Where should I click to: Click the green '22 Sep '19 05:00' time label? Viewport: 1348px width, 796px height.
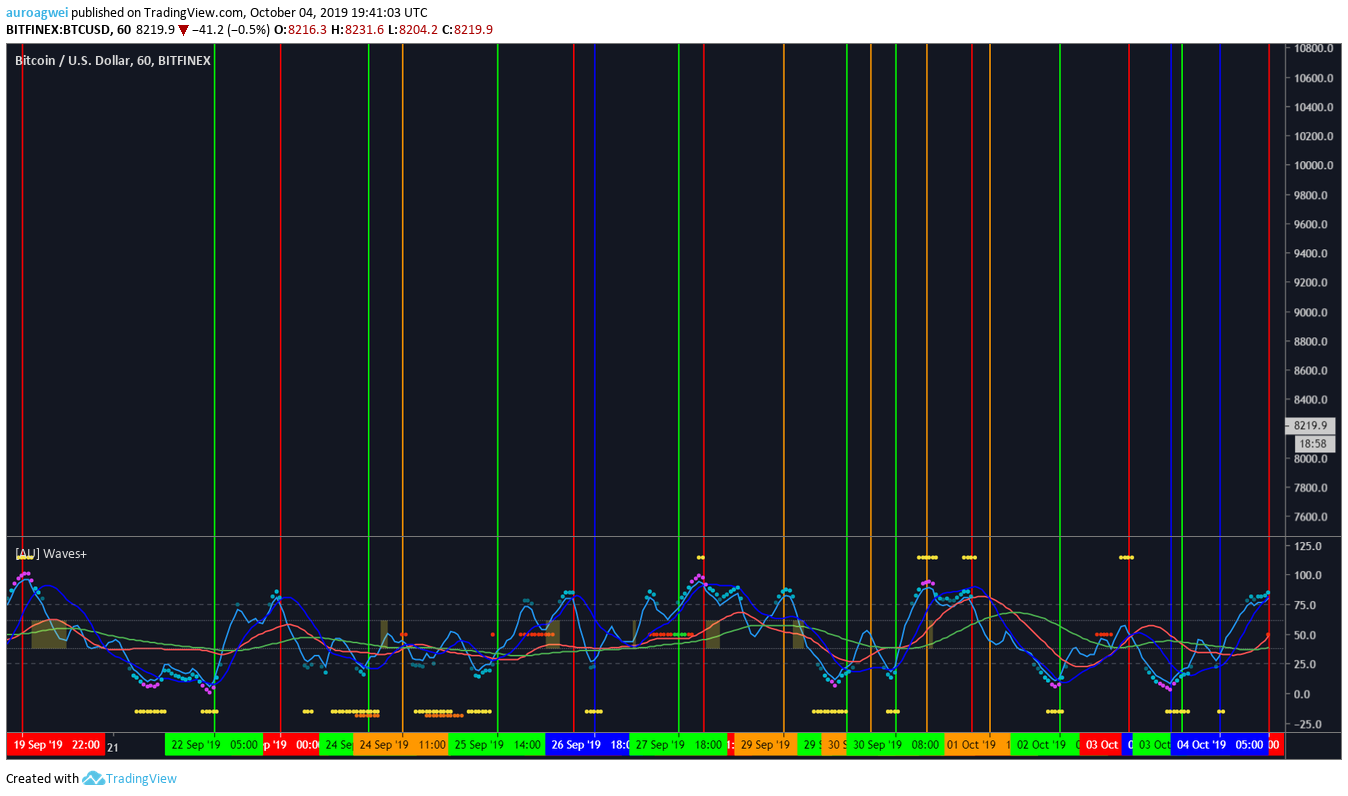[214, 745]
